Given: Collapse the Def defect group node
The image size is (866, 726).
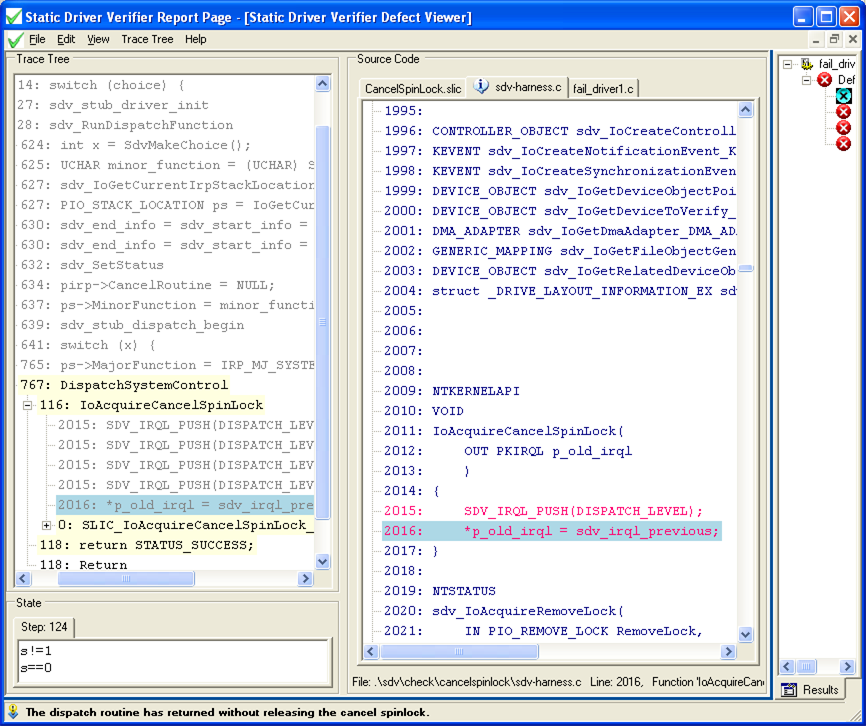Looking at the screenshot, I should 806,80.
